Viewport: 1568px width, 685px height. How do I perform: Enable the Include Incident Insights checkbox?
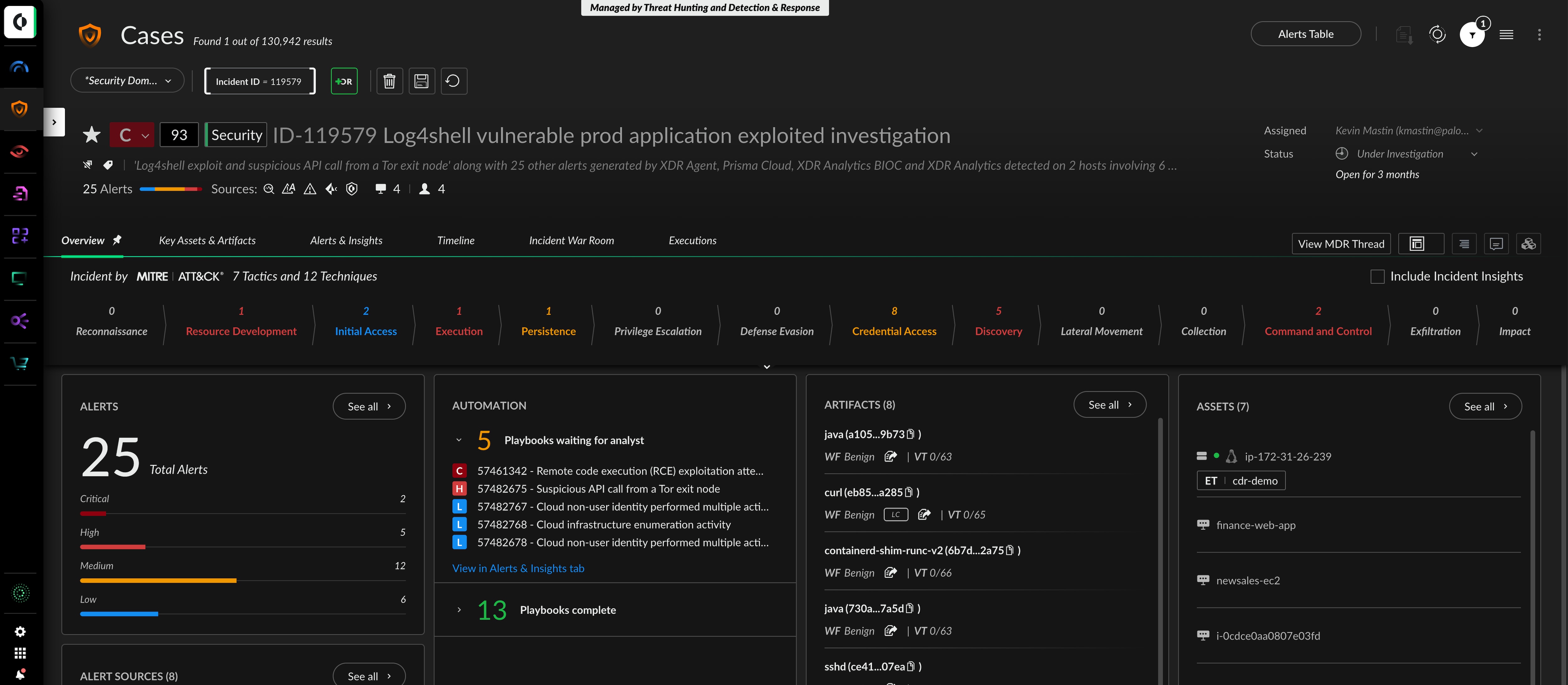[x=1377, y=276]
